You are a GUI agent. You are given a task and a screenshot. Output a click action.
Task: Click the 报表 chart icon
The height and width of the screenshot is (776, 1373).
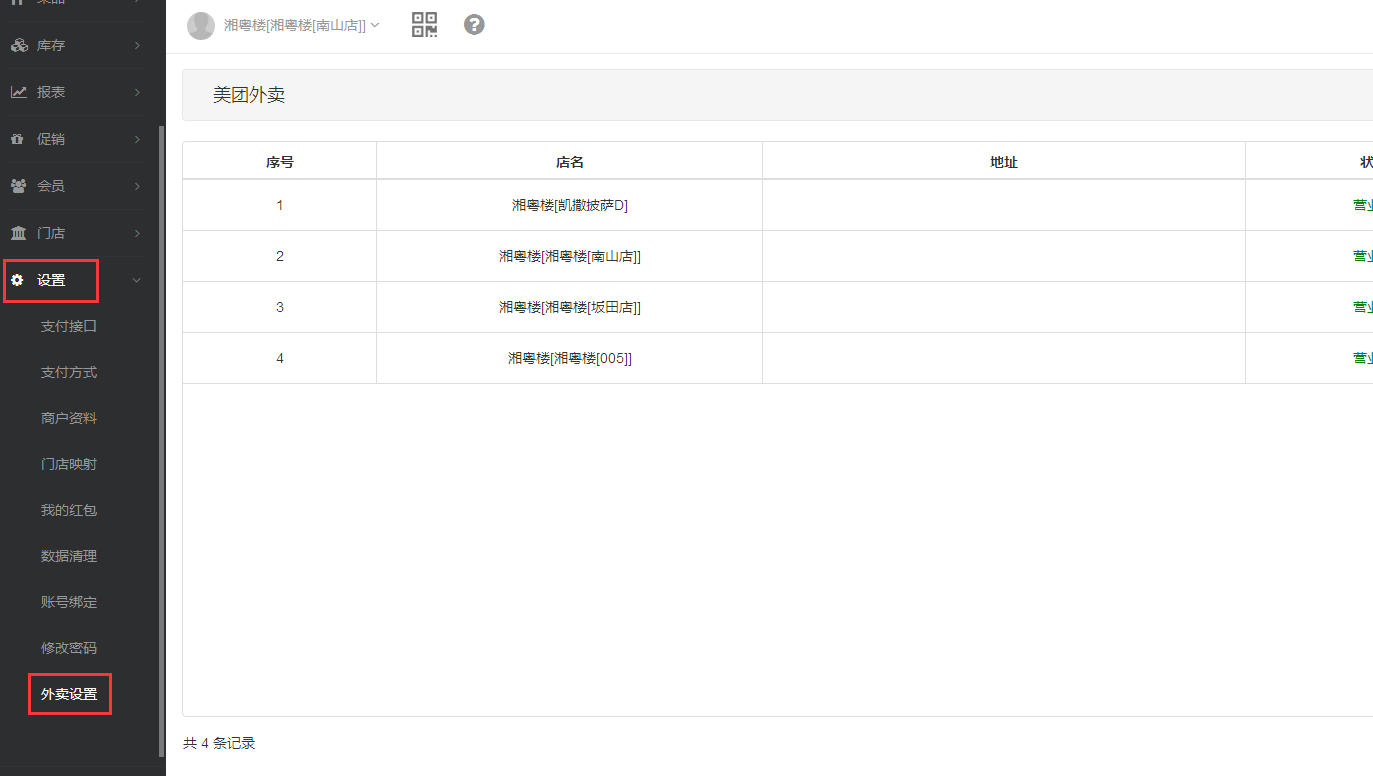(x=19, y=92)
